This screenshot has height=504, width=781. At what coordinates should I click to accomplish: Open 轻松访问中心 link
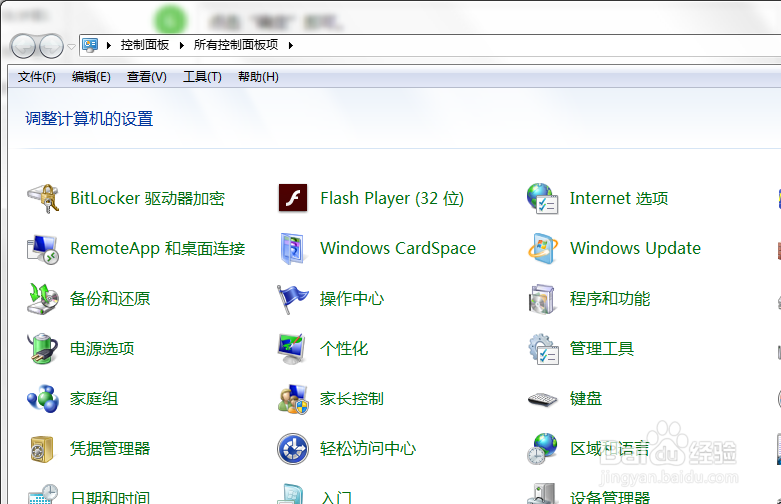click(x=368, y=448)
